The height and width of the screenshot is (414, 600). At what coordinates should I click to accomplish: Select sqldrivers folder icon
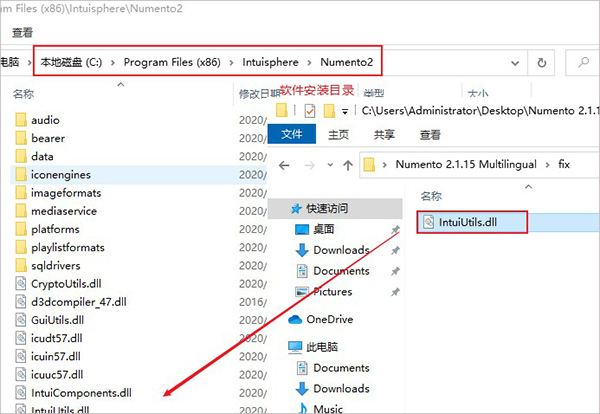tap(21, 265)
